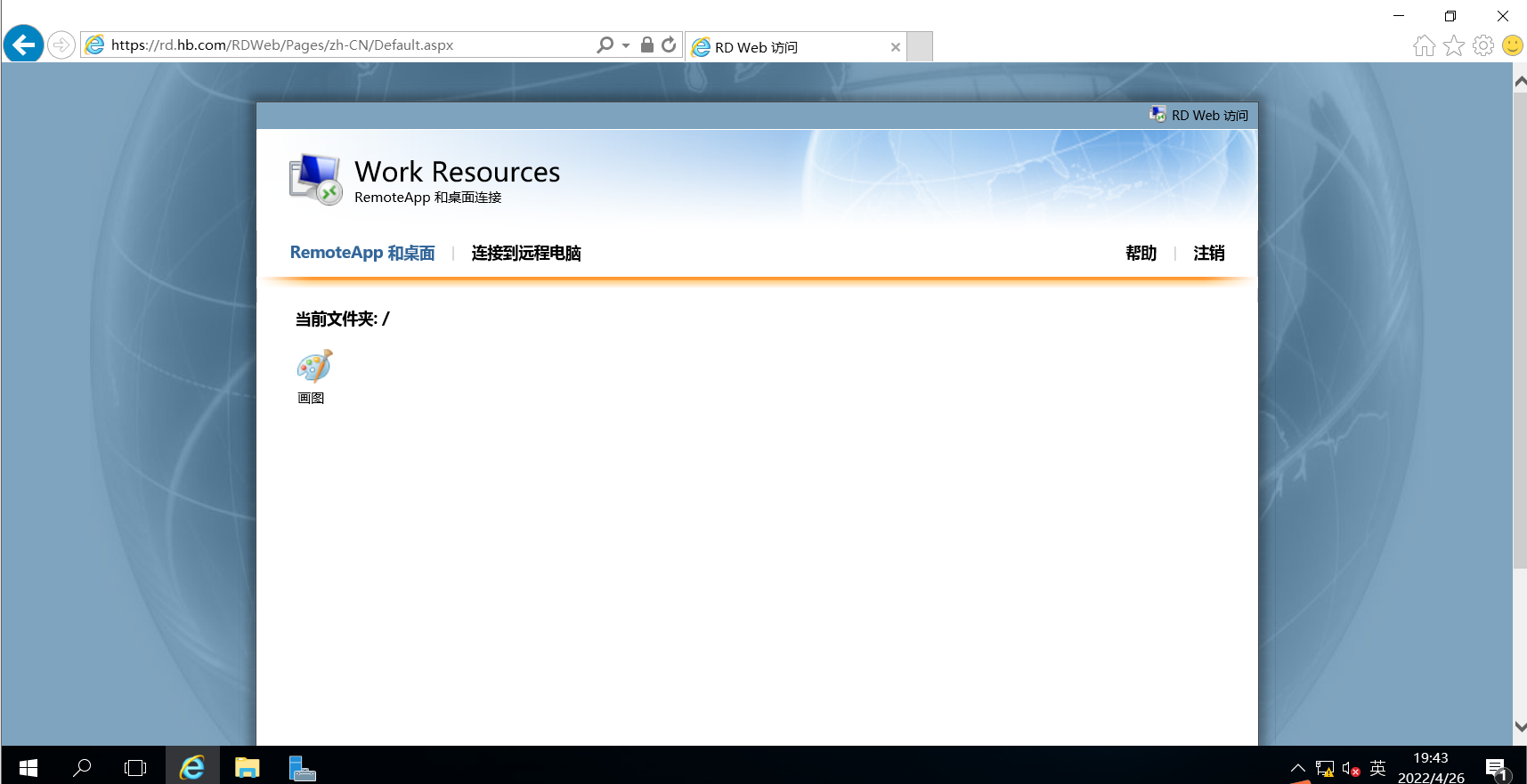
Task: Open Server Manager from the taskbar
Action: pos(302,767)
